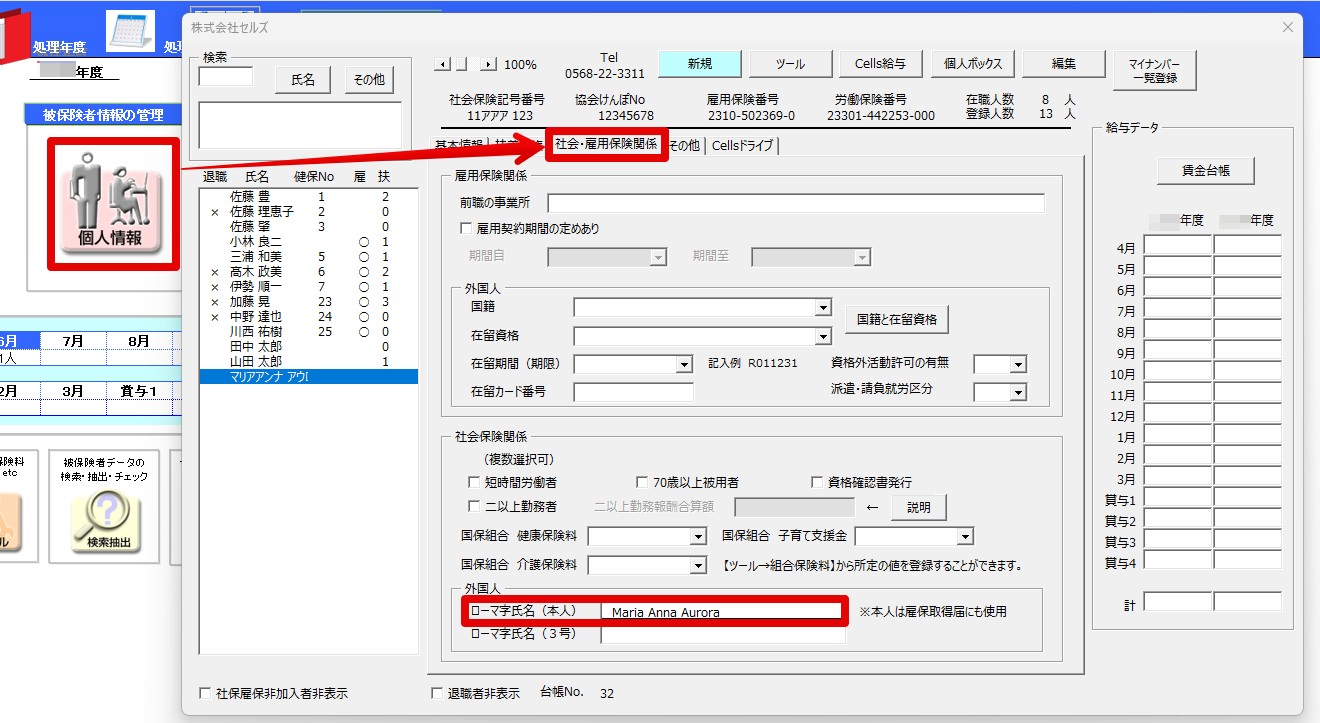Enable the 短時間労働者 checkbox
1320x723 pixels.
point(475,482)
